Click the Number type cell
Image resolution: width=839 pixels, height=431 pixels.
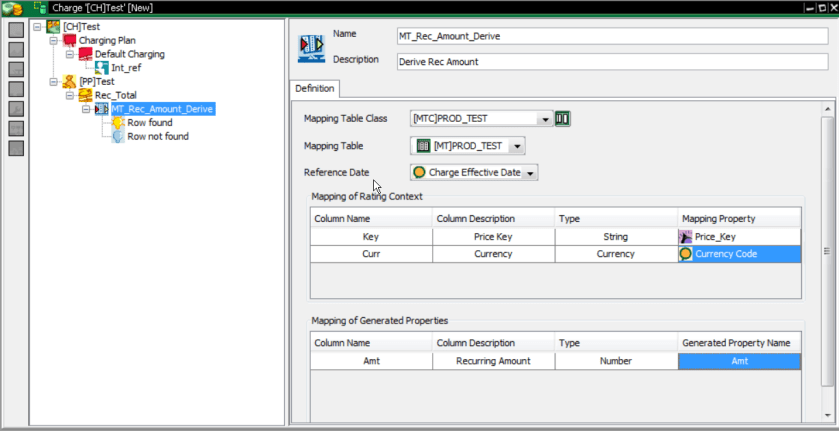pyautogui.click(x=616, y=361)
